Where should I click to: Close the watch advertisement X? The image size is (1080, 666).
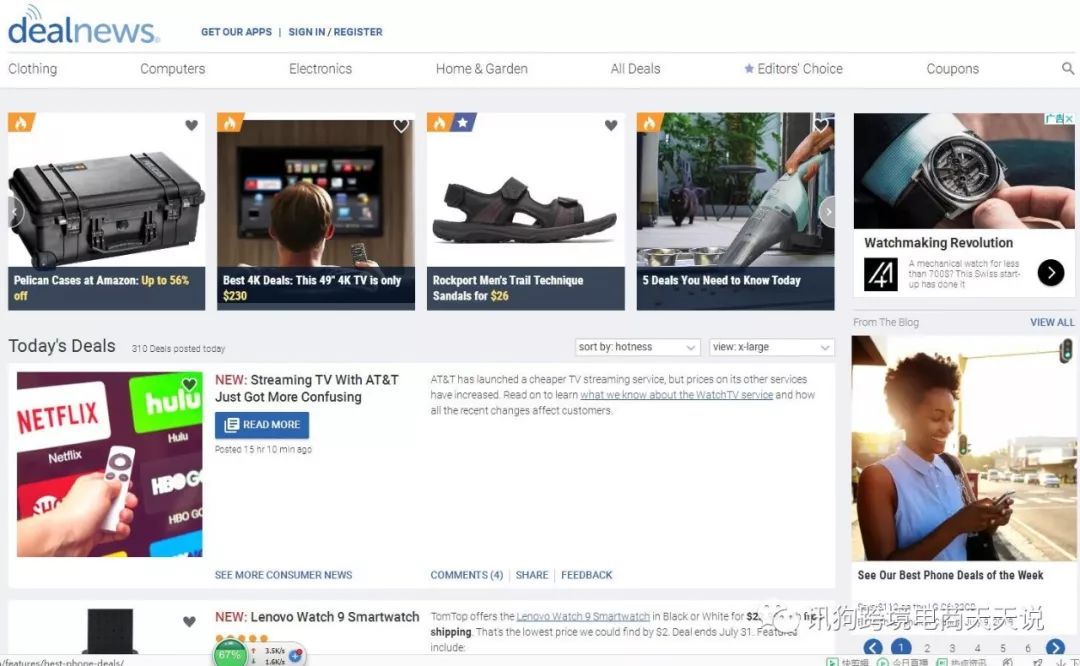point(1069,118)
